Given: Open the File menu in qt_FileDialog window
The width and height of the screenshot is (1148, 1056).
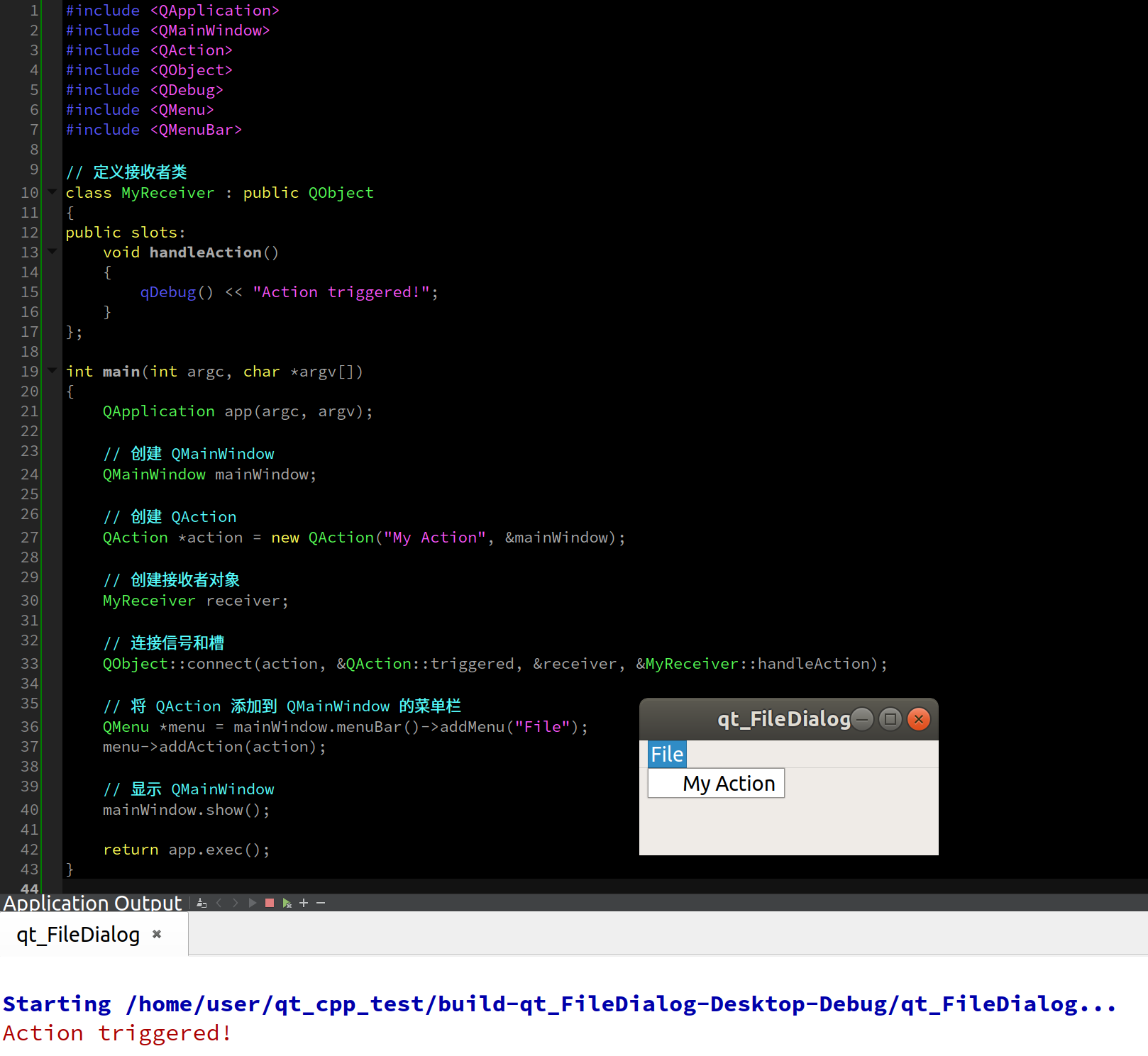Looking at the screenshot, I should pos(666,754).
